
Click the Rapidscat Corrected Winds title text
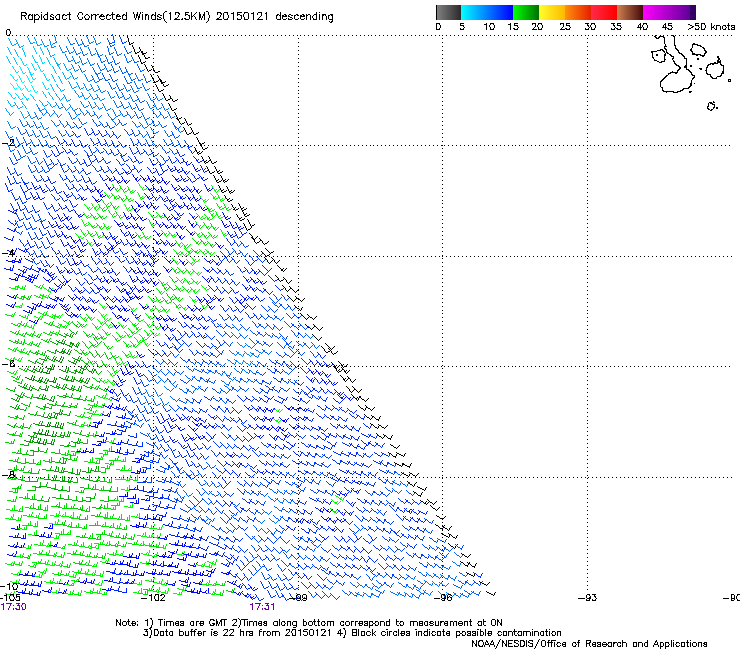[x=177, y=17]
